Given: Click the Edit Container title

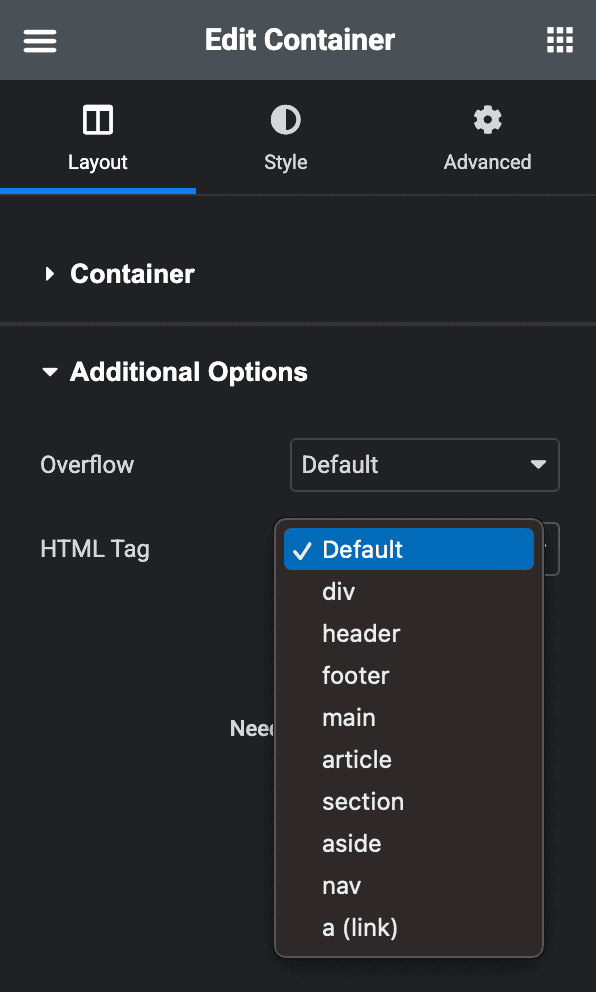Looking at the screenshot, I should point(300,40).
